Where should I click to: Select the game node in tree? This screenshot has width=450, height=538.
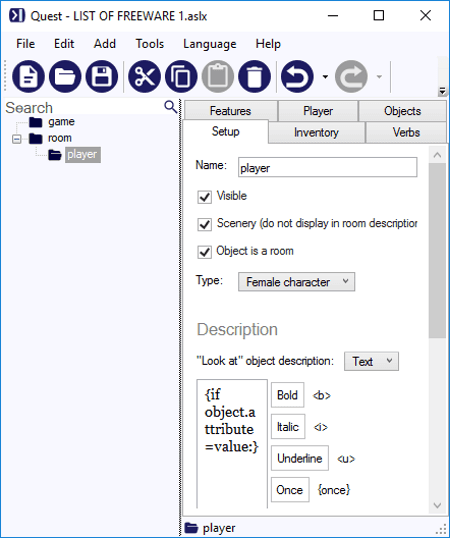[61, 121]
